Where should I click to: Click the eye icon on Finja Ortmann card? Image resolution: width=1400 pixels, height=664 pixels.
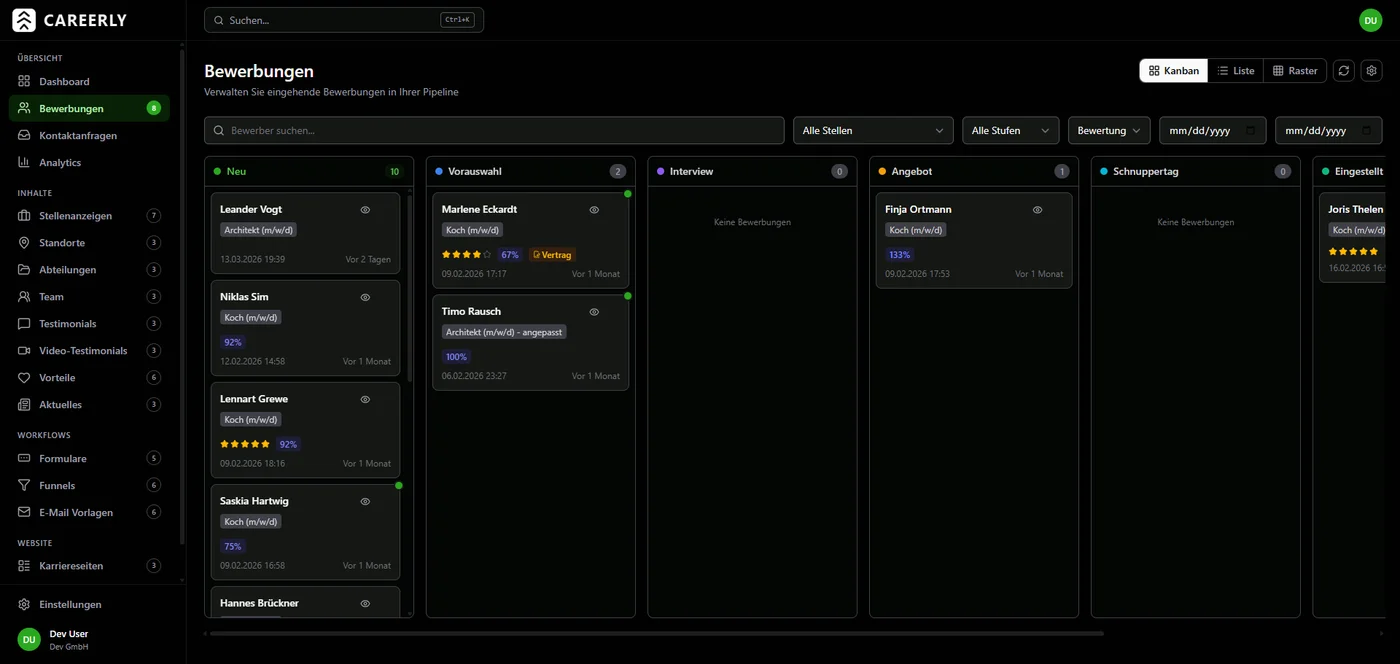pos(1037,210)
